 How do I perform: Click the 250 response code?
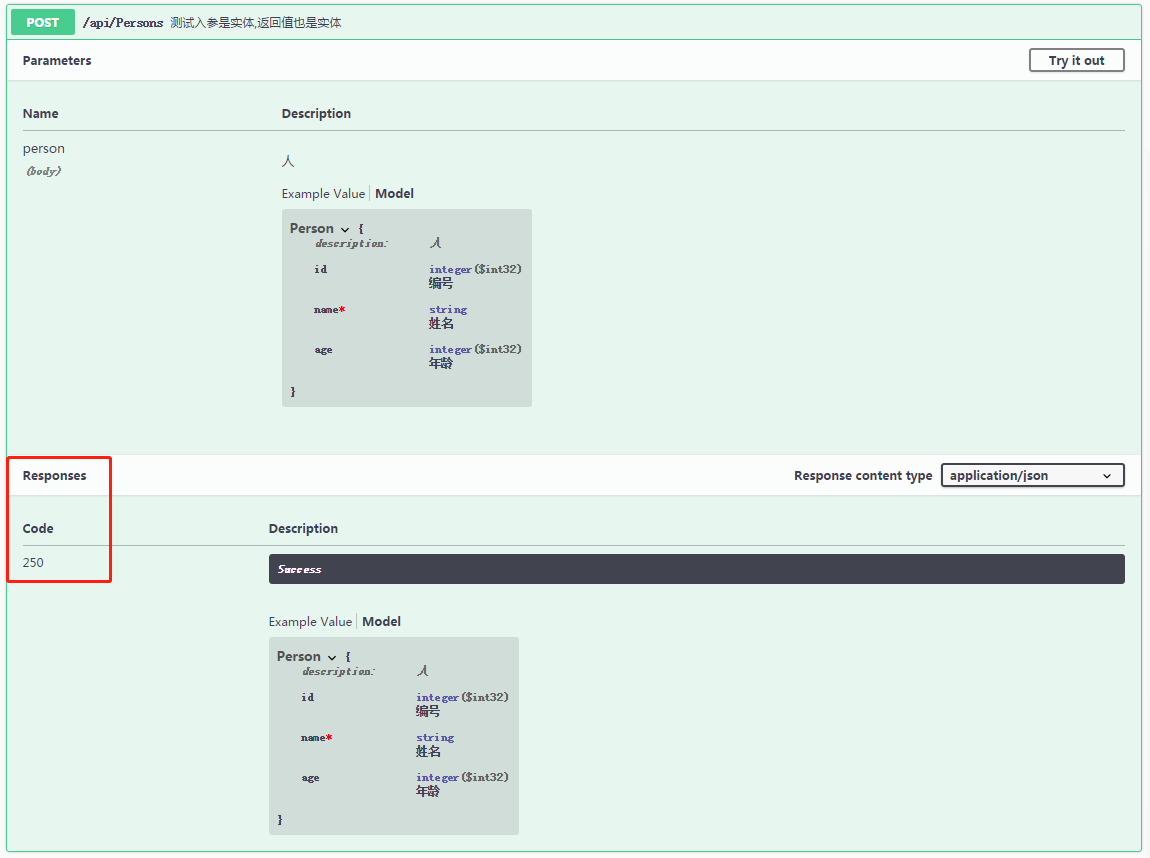click(33, 562)
